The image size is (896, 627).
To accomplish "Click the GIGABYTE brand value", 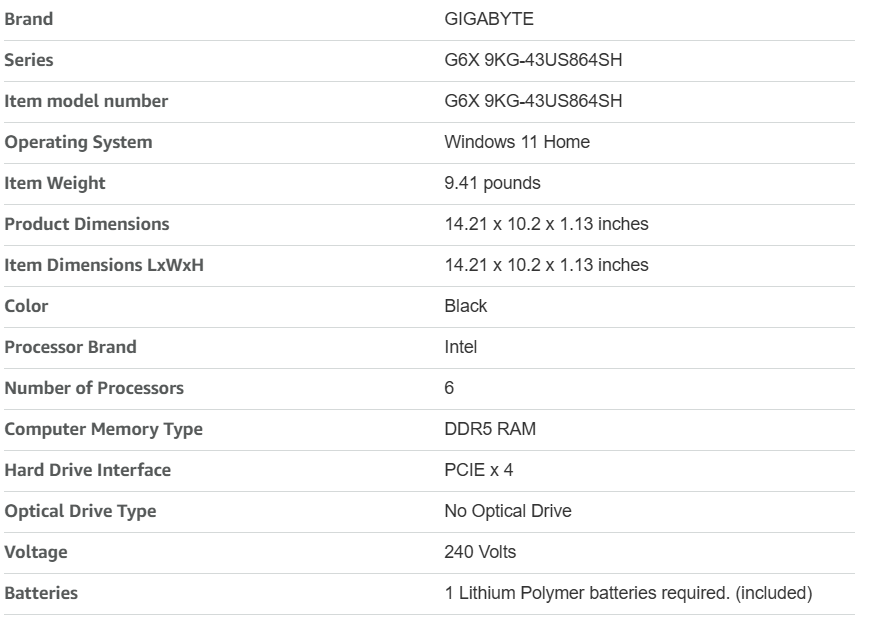I will coord(489,19).
